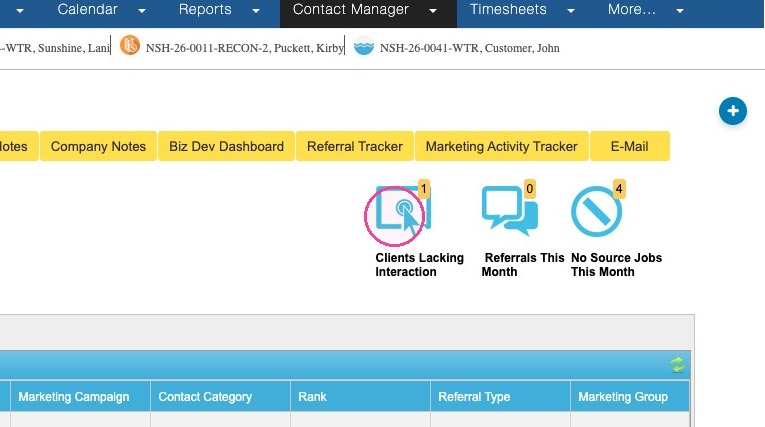The image size is (765, 427).
Task: Open the Contact Manager menu
Action: point(350,9)
